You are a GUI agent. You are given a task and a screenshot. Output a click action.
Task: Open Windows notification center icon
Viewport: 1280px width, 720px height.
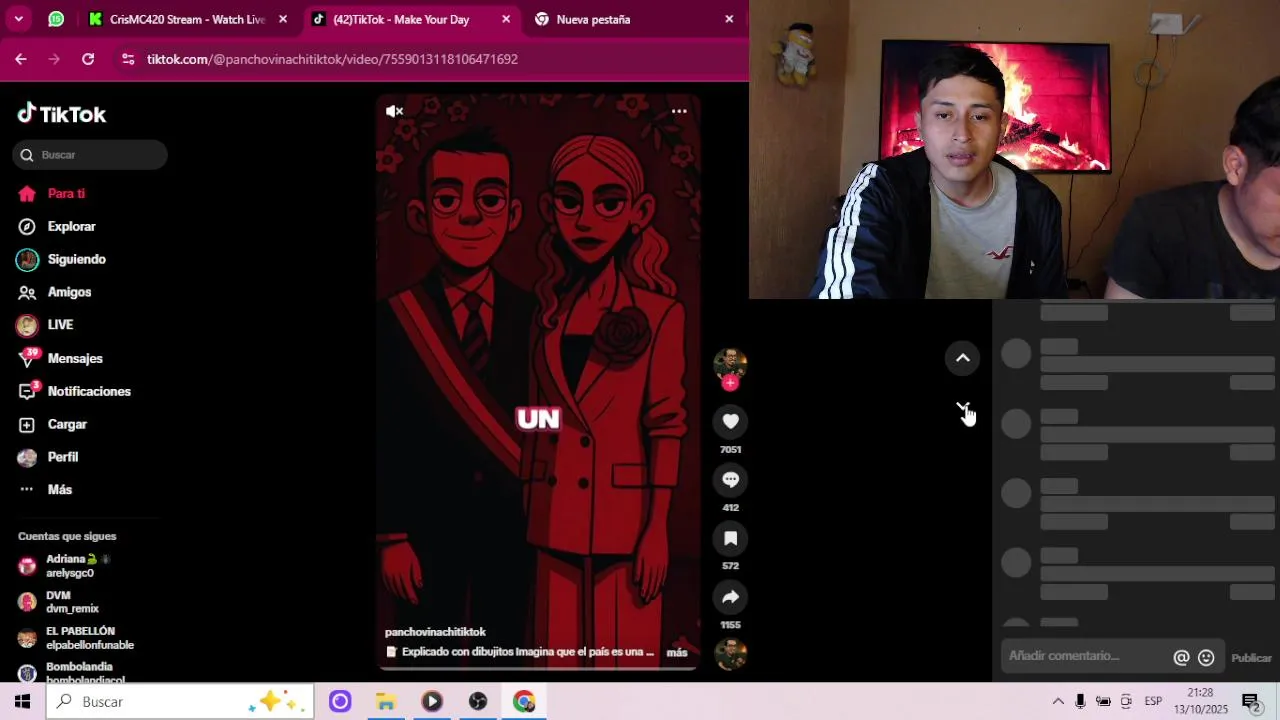(x=1251, y=702)
